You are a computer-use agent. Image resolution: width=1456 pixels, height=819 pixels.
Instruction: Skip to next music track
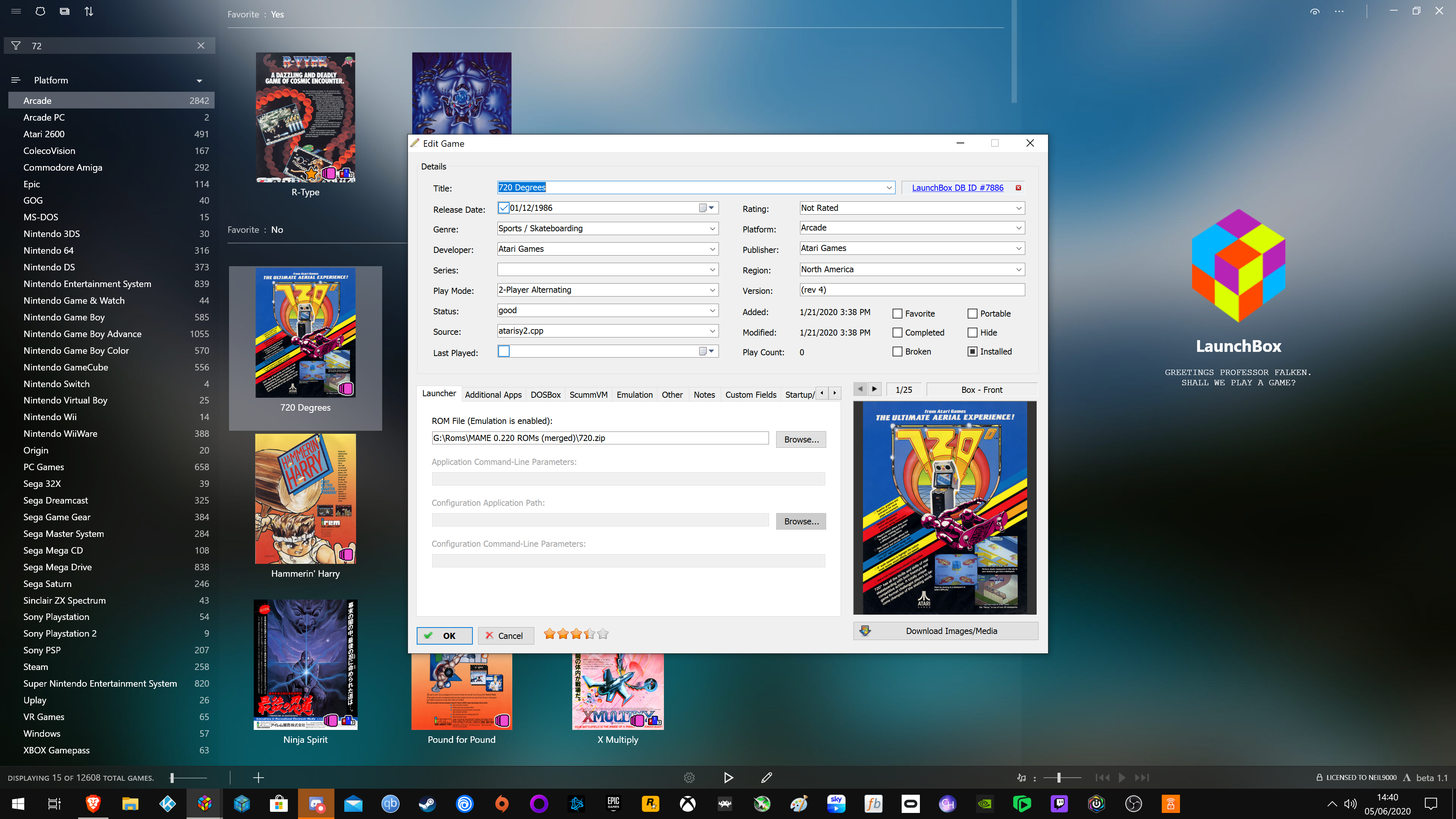[1142, 778]
